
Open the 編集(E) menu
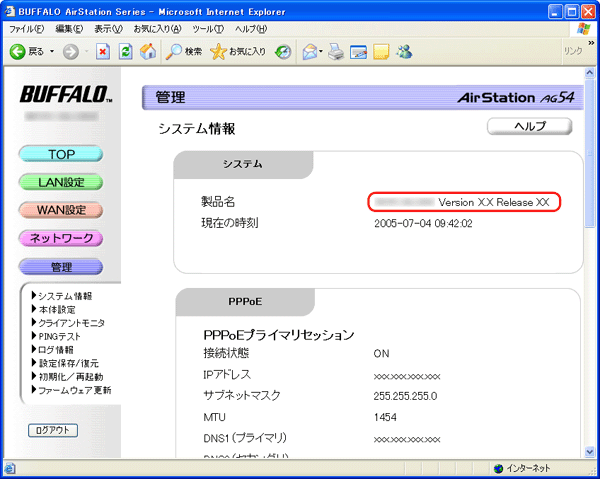point(69,29)
